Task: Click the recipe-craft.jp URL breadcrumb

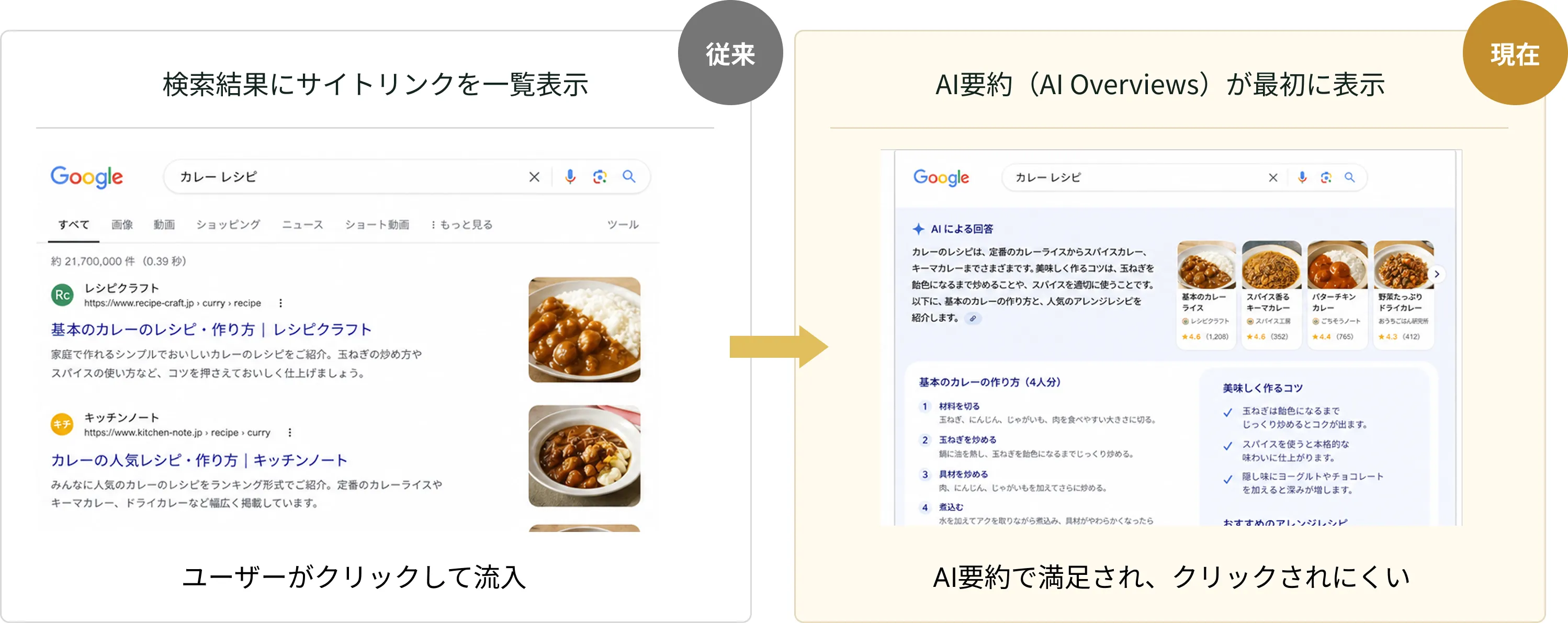Action: (x=172, y=303)
